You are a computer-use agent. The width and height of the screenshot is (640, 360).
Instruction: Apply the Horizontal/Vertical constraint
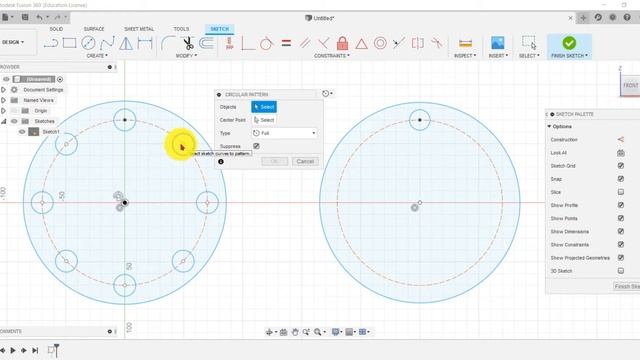tap(229, 43)
